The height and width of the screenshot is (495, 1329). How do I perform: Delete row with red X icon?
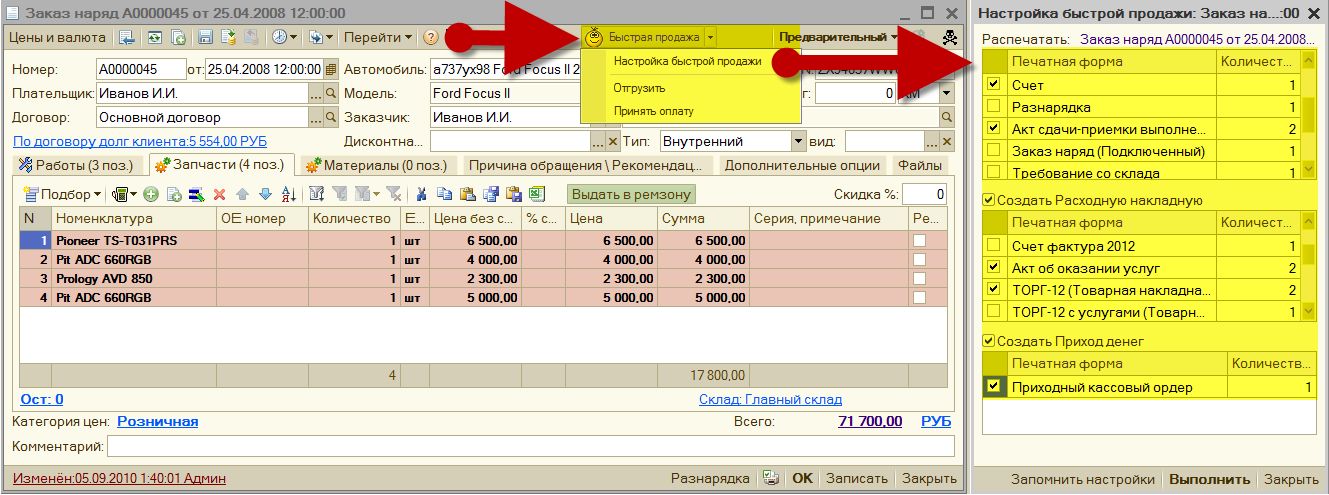pos(219,194)
